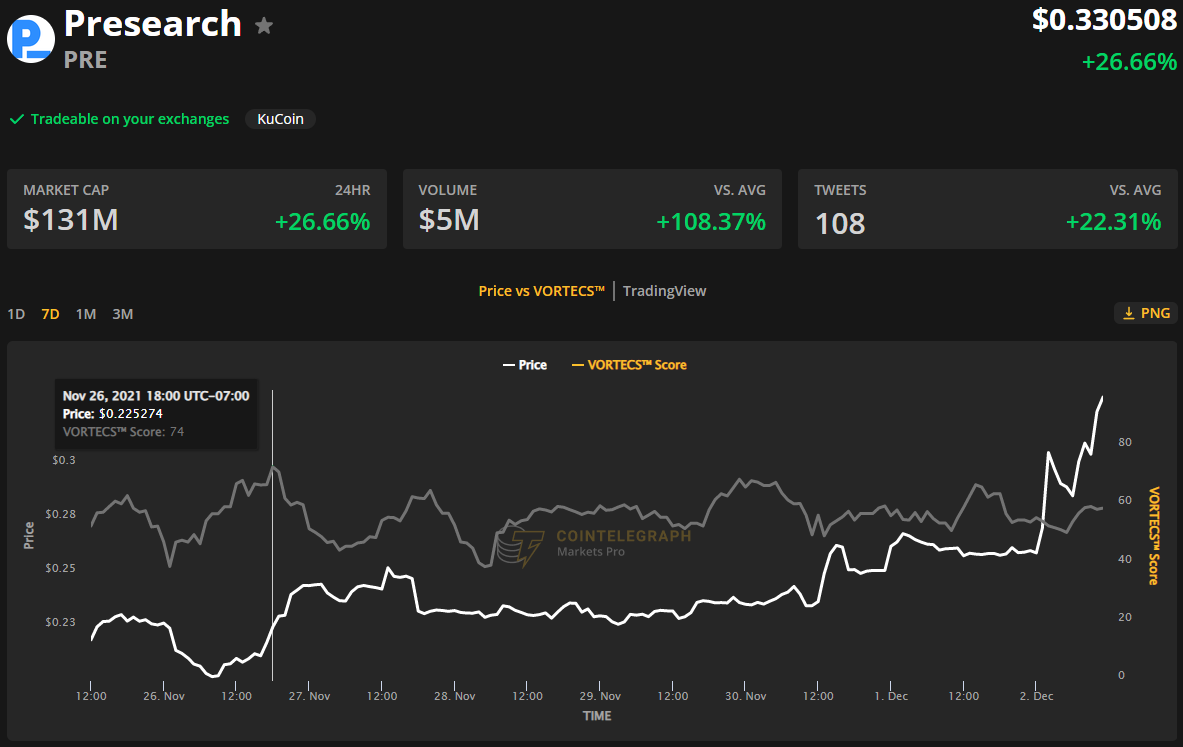This screenshot has height=747, width=1183.
Task: Click the 28. Nov label on time axis
Action: click(x=455, y=696)
